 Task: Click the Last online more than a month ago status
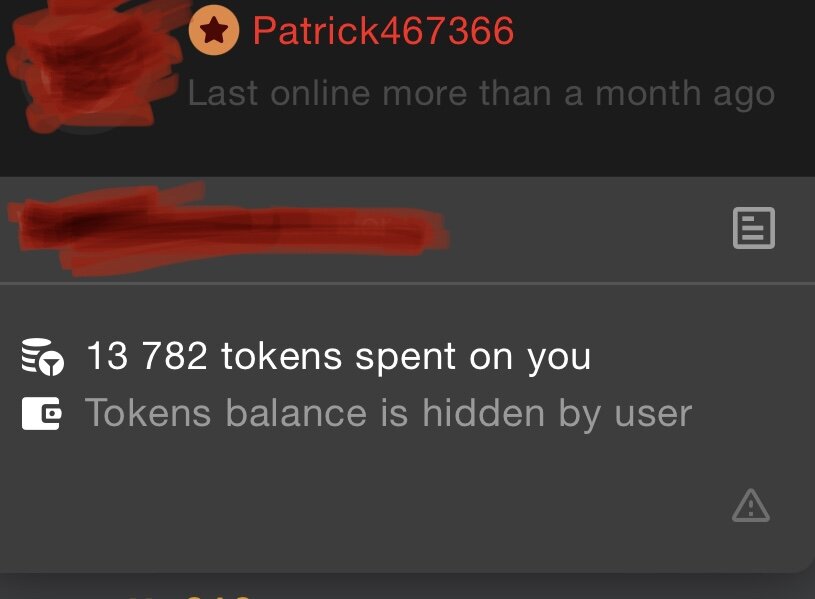(x=481, y=94)
